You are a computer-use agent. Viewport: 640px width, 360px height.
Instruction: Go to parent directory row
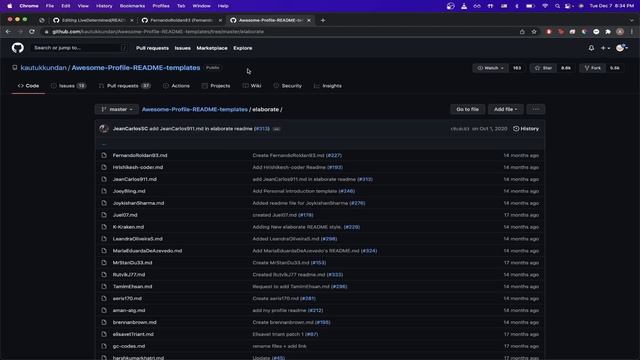coord(320,144)
